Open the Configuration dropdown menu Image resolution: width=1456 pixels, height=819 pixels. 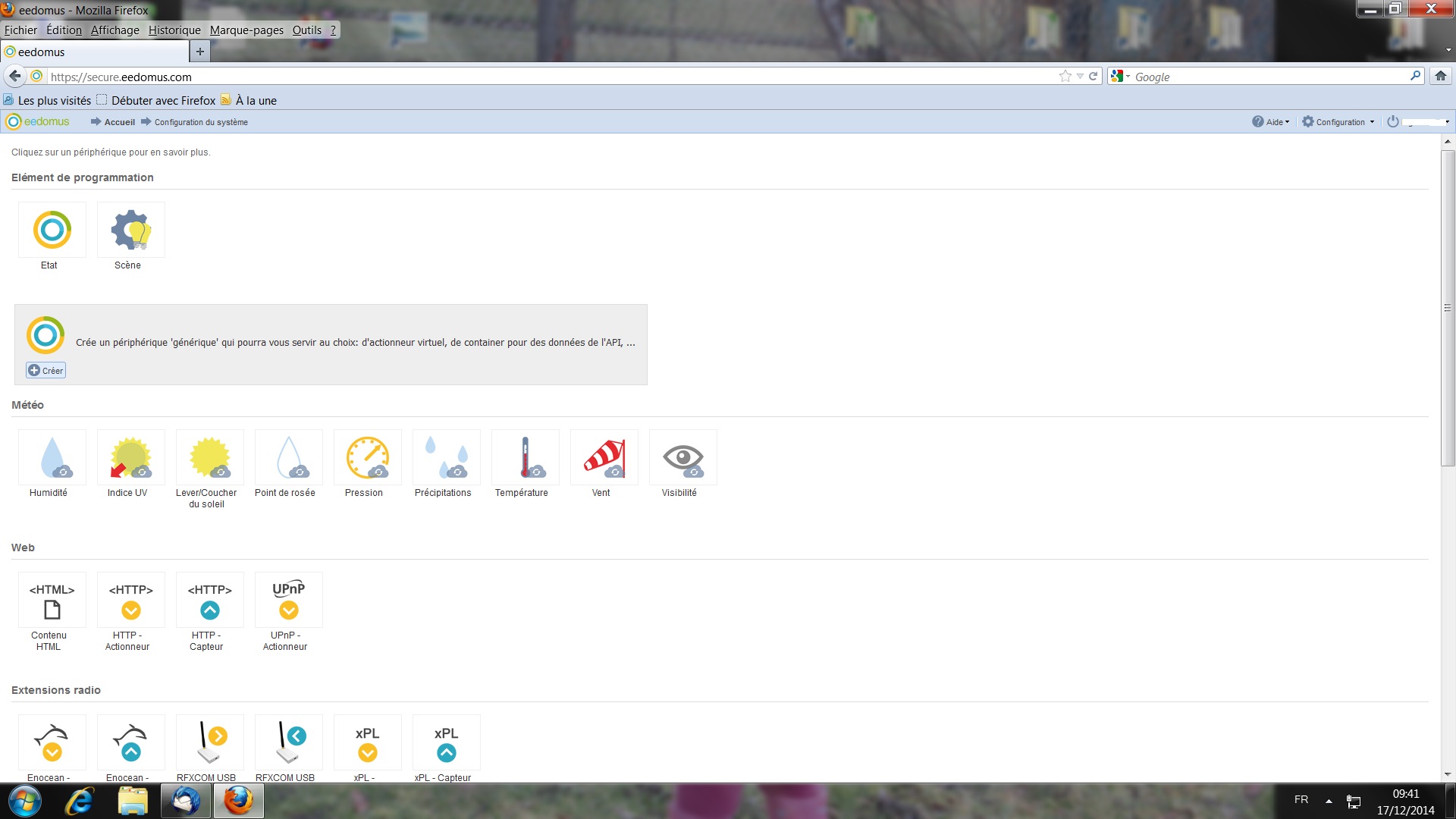[1338, 121]
